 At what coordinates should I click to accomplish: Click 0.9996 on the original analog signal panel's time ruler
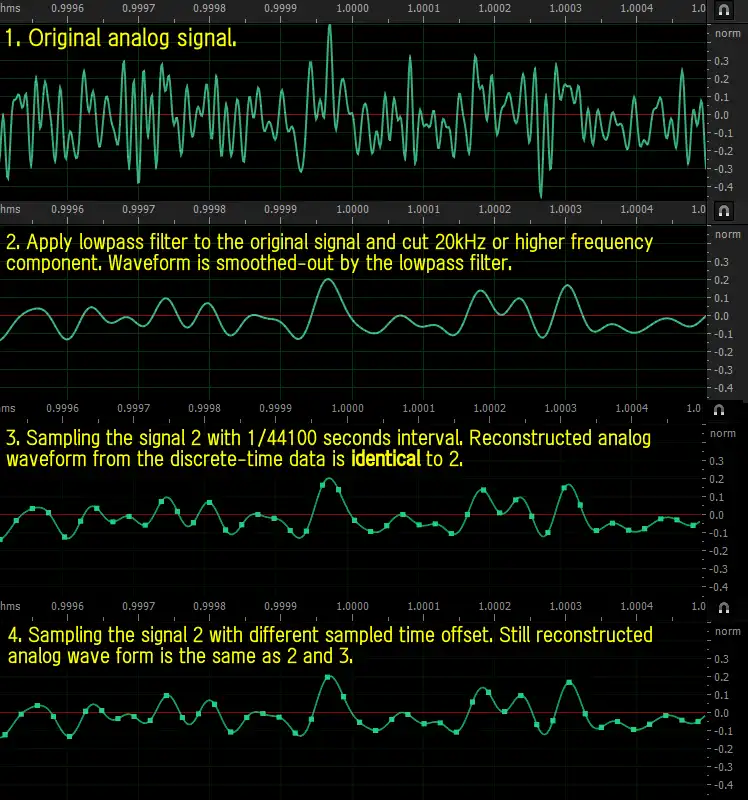67,8
